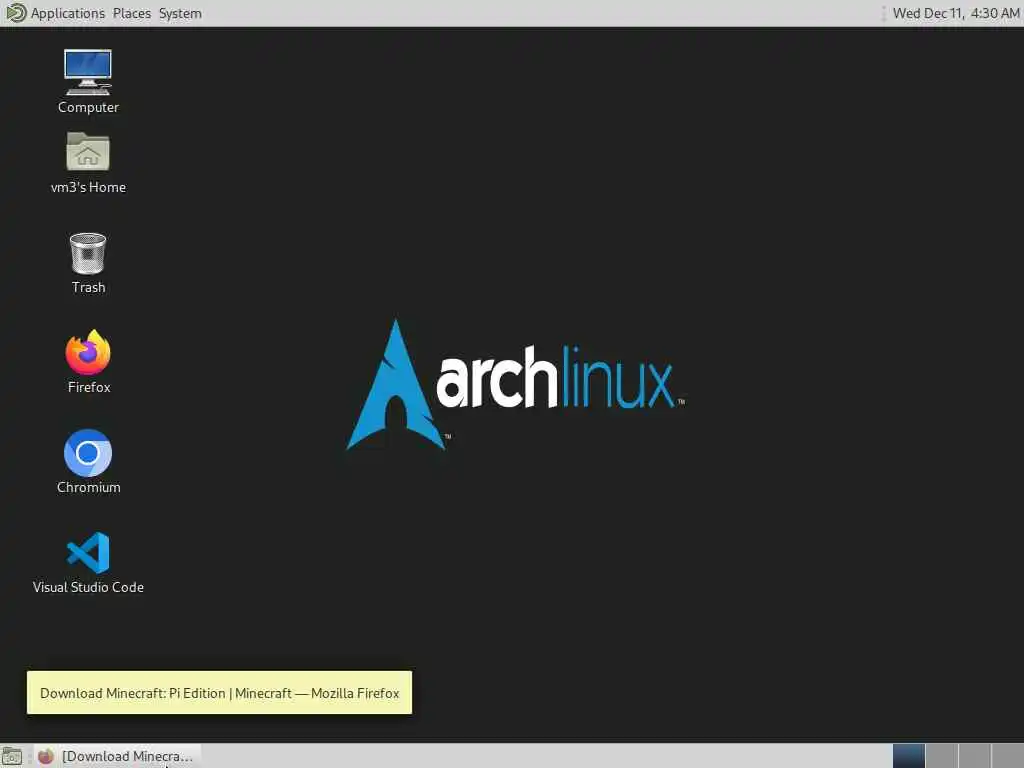Select the active first workspace in switcher
Screen dimensions: 1024x768
click(909, 756)
